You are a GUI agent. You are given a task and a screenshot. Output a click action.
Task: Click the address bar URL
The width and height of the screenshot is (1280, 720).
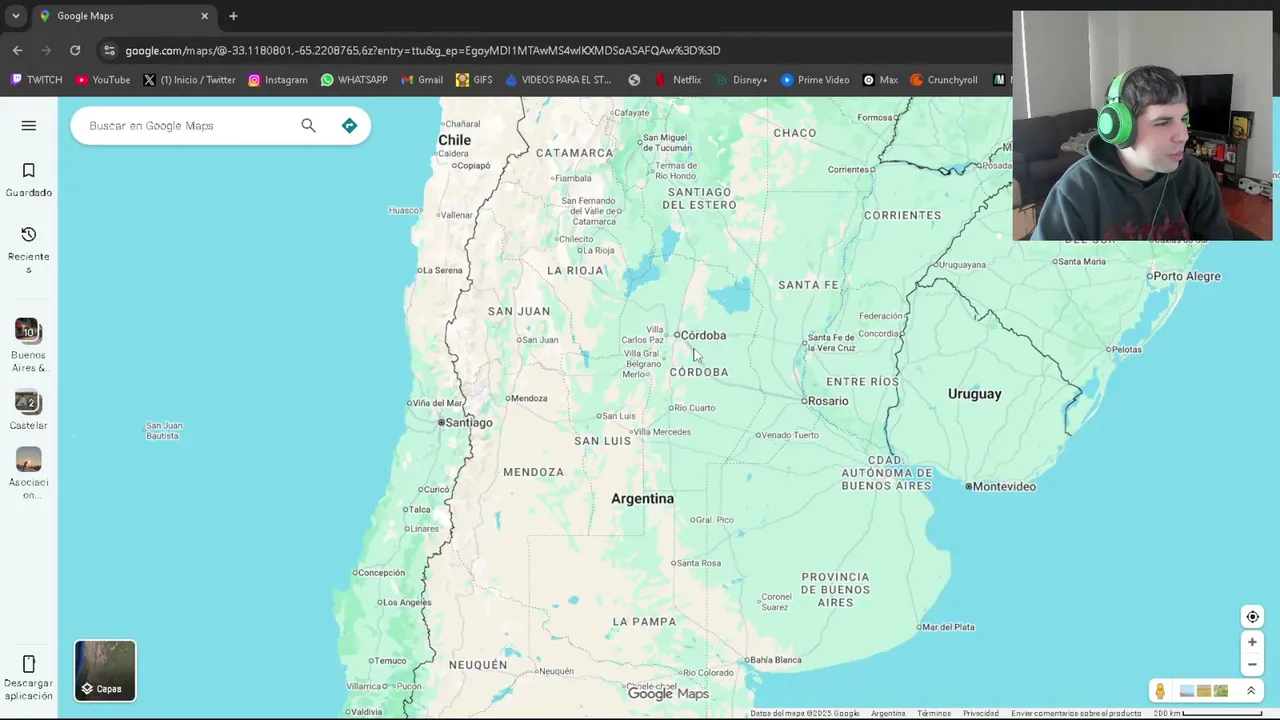pos(422,50)
